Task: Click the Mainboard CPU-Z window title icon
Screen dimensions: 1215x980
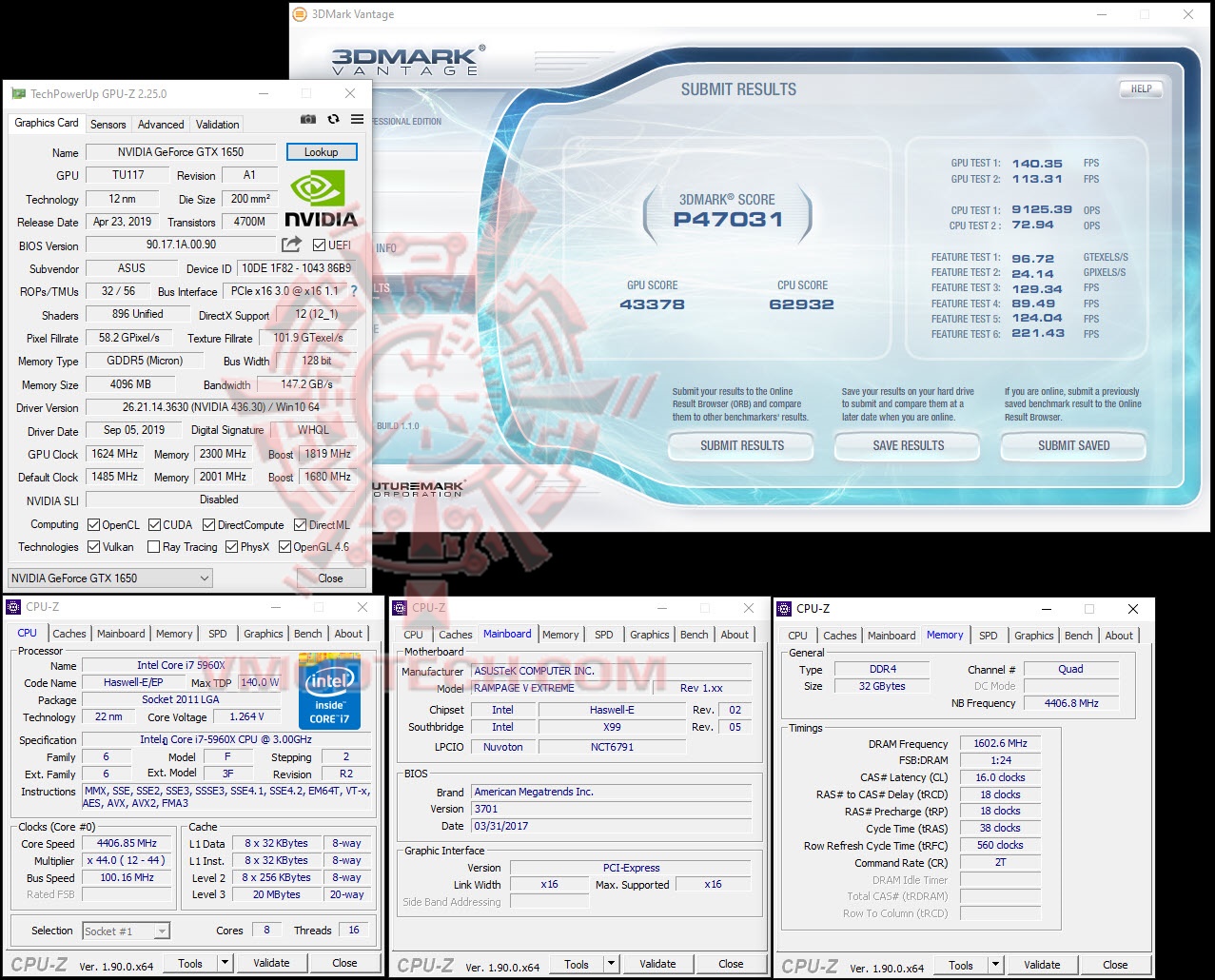Action: 401,607
